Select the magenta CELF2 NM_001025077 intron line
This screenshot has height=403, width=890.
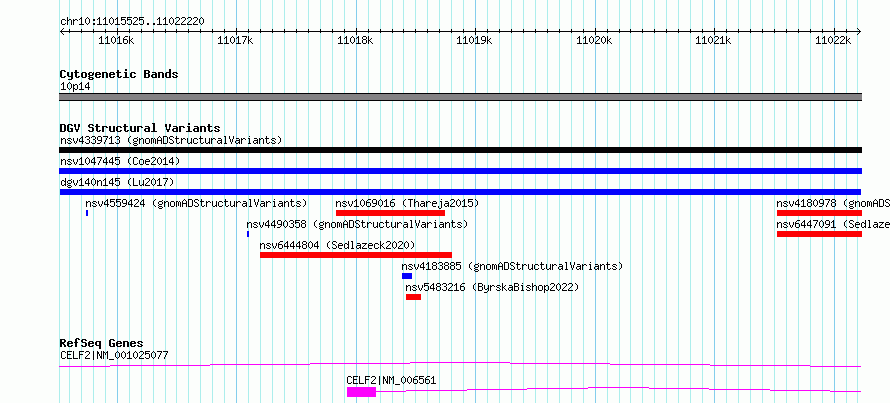[461, 364]
